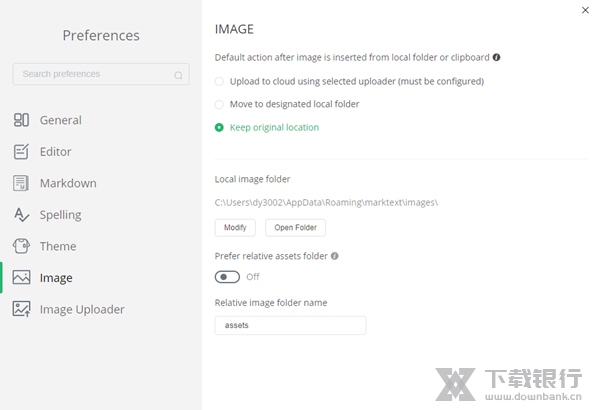Click the search magnifier icon
This screenshot has height=410, width=600.
pos(178,75)
